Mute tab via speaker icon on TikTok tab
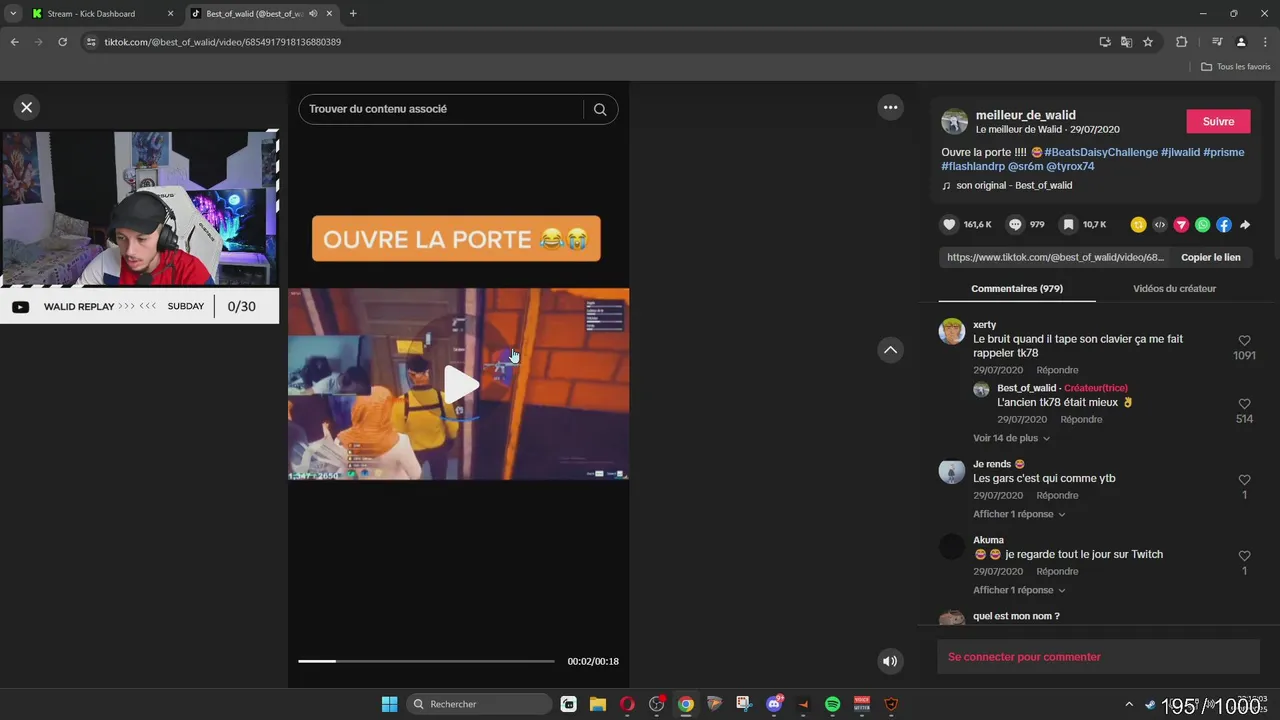1280x720 pixels. [313, 14]
